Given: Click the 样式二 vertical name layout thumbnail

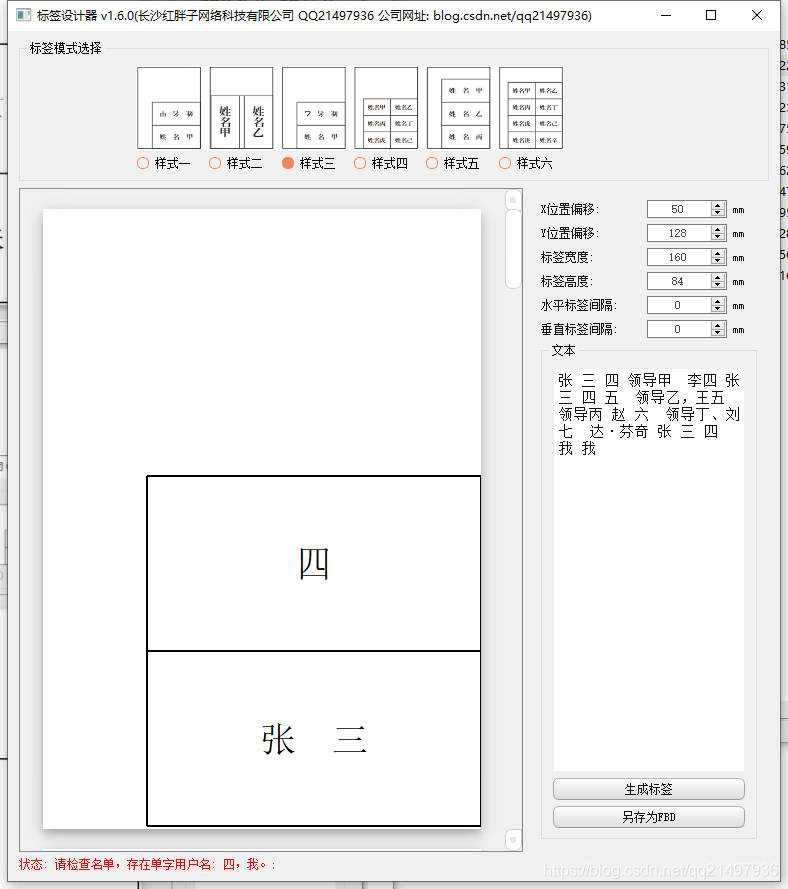Looking at the screenshot, I should pos(242,108).
